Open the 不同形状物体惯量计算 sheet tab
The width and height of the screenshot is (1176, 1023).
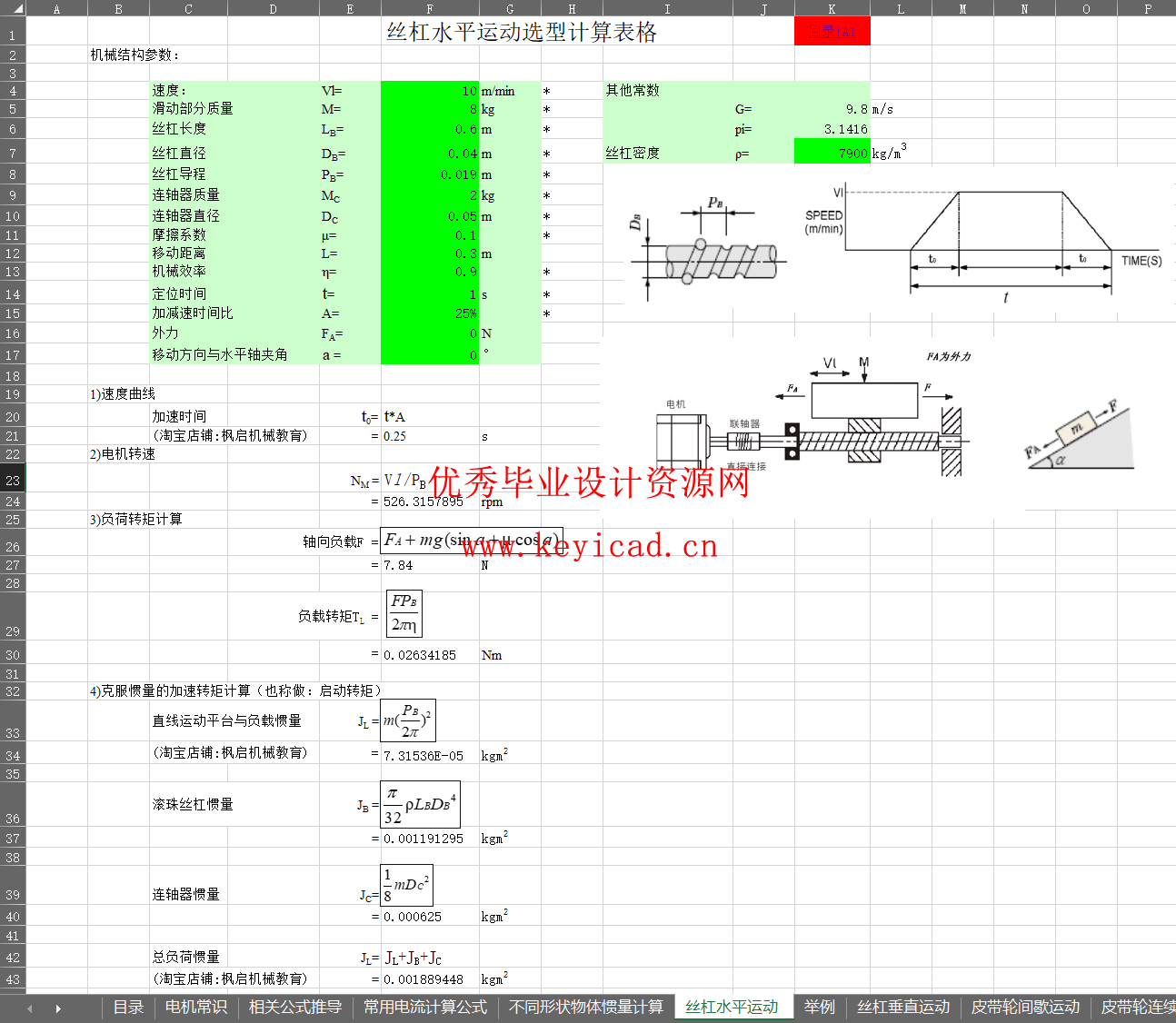[x=586, y=1007]
